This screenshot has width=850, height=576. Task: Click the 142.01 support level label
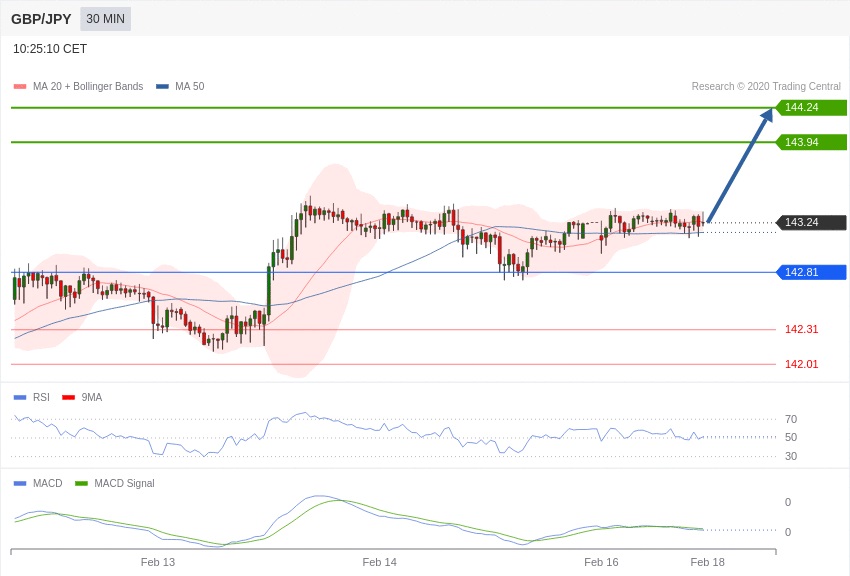[801, 364]
